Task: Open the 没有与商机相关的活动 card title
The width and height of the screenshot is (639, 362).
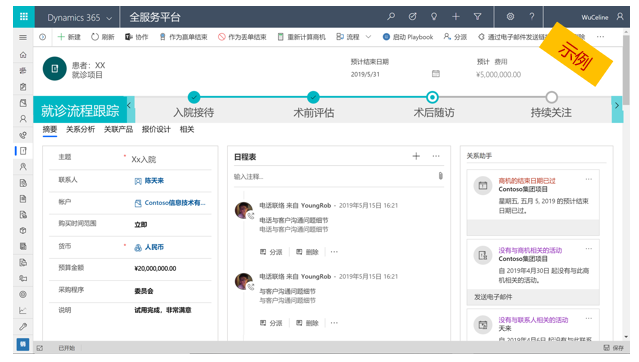Action: [530, 250]
